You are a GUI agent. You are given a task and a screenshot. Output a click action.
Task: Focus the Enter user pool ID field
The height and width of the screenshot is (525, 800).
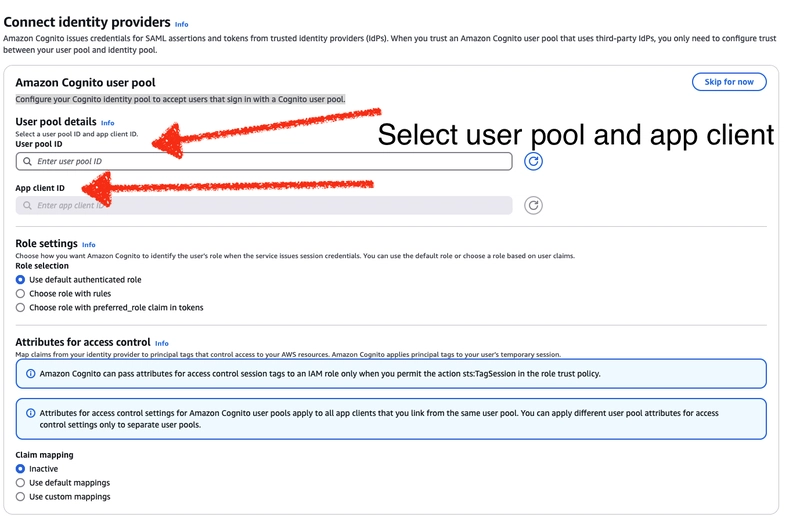(264, 161)
